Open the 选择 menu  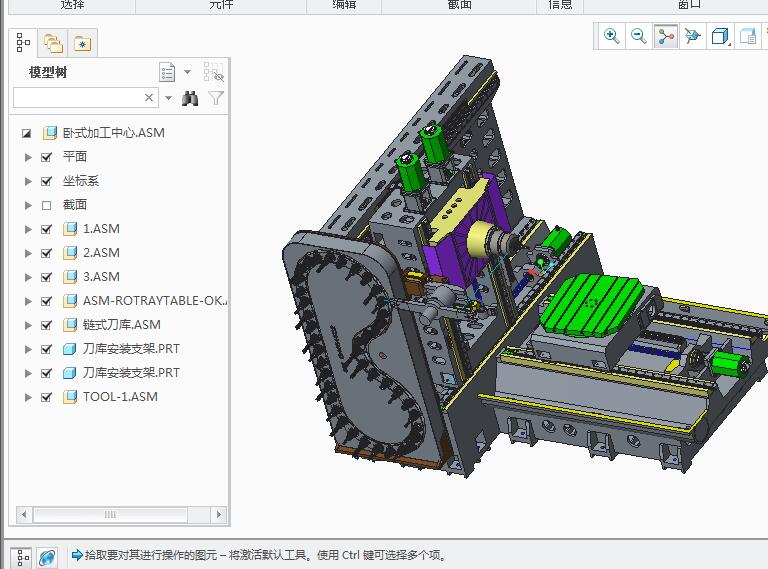[x=72, y=4]
